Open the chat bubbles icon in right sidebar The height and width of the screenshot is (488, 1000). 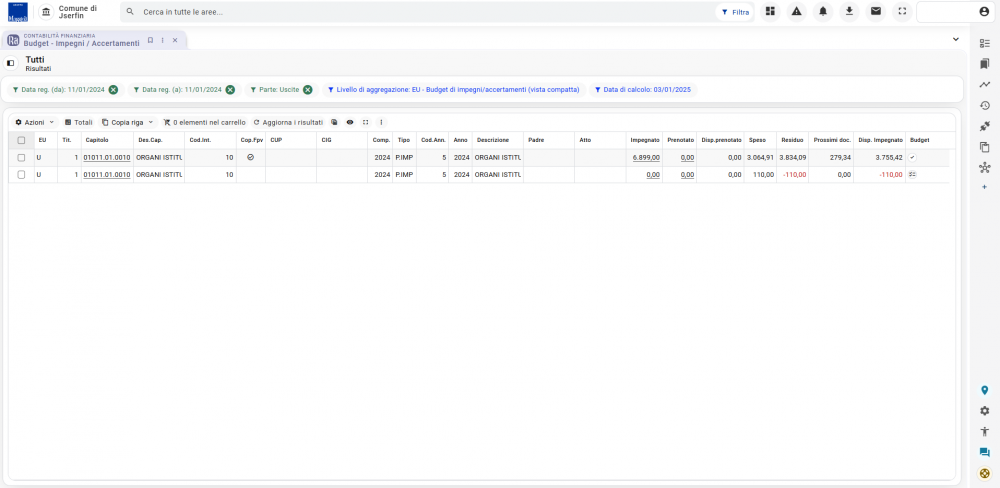pos(984,452)
